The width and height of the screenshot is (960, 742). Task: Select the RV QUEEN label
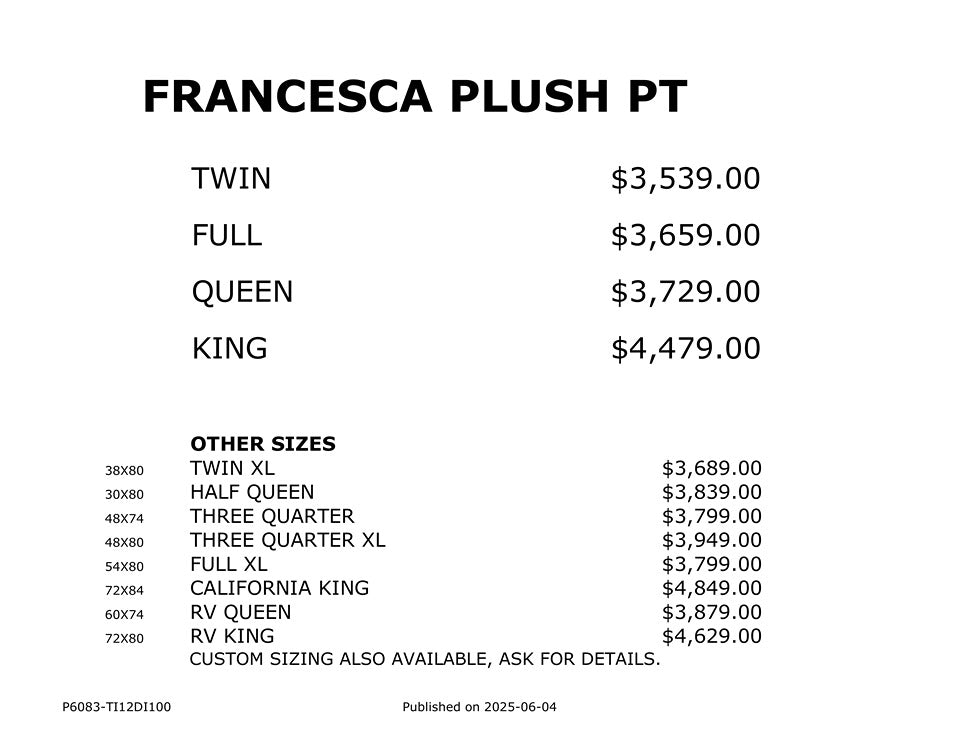pyautogui.click(x=241, y=612)
